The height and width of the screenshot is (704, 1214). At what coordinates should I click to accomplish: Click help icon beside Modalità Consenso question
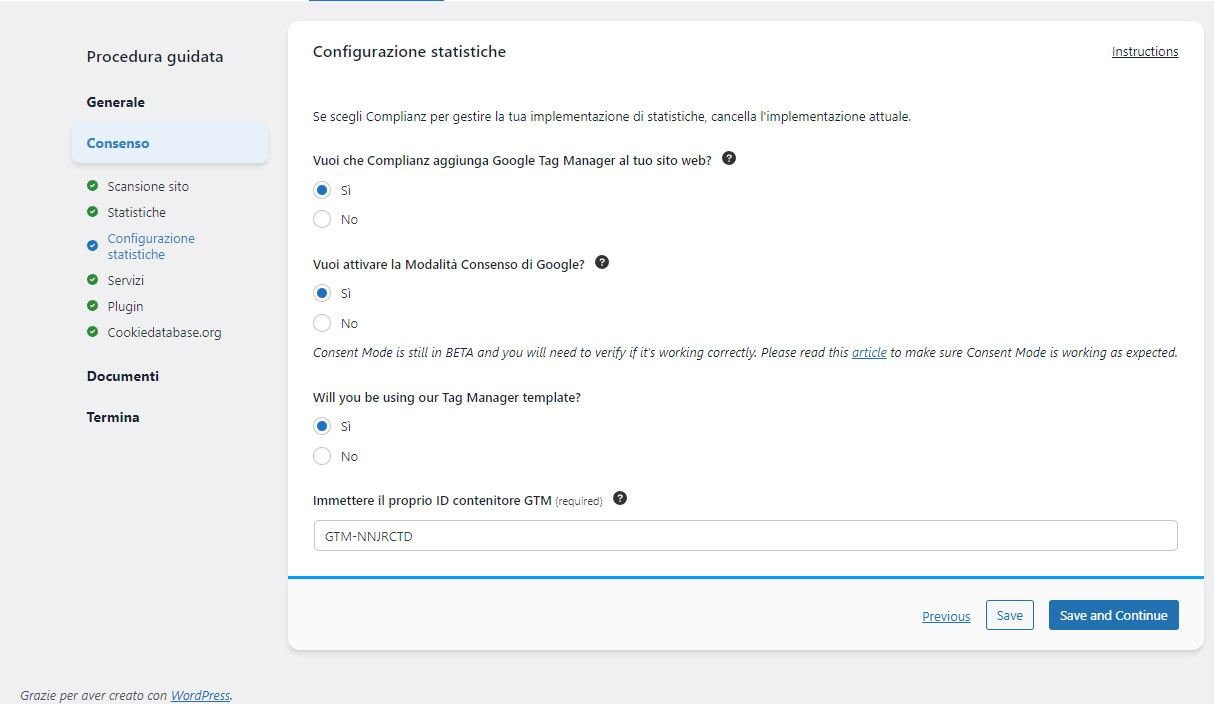pyautogui.click(x=602, y=263)
